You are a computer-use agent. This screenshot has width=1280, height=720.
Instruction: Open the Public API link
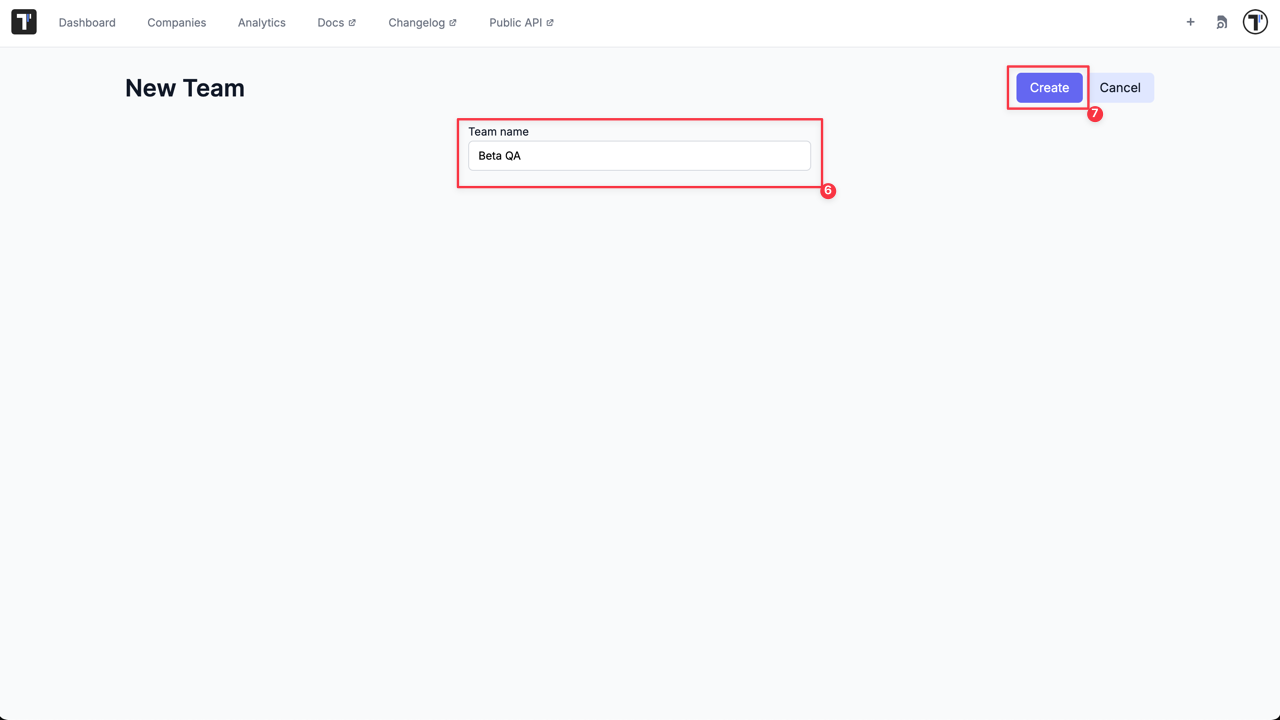pyautogui.click(x=514, y=22)
